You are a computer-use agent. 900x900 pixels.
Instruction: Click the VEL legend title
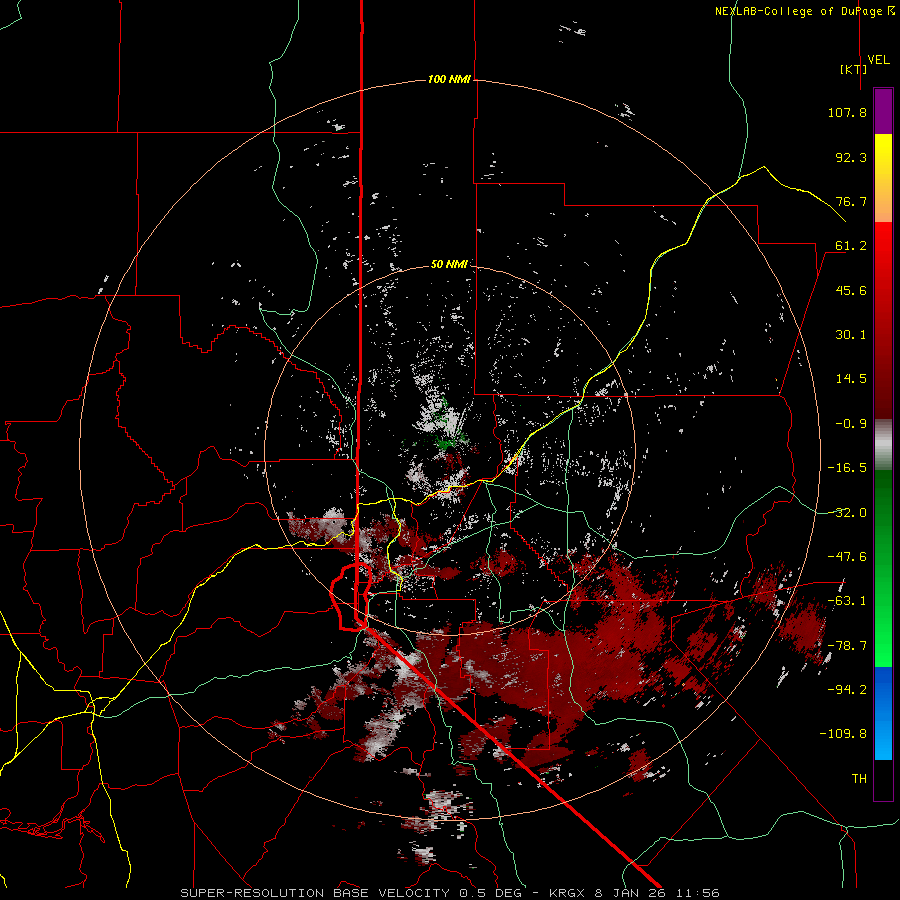point(878,59)
